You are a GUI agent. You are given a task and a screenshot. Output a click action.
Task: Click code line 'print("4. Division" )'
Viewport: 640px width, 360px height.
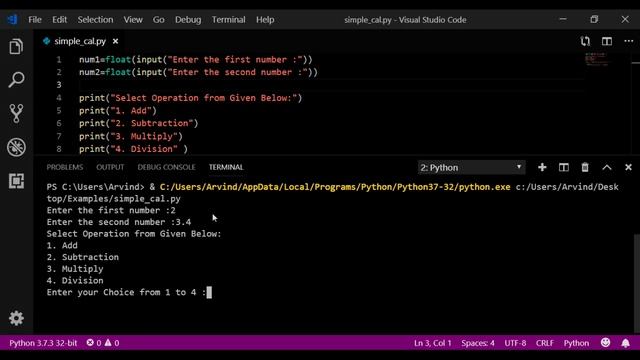pyautogui.click(x=133, y=149)
